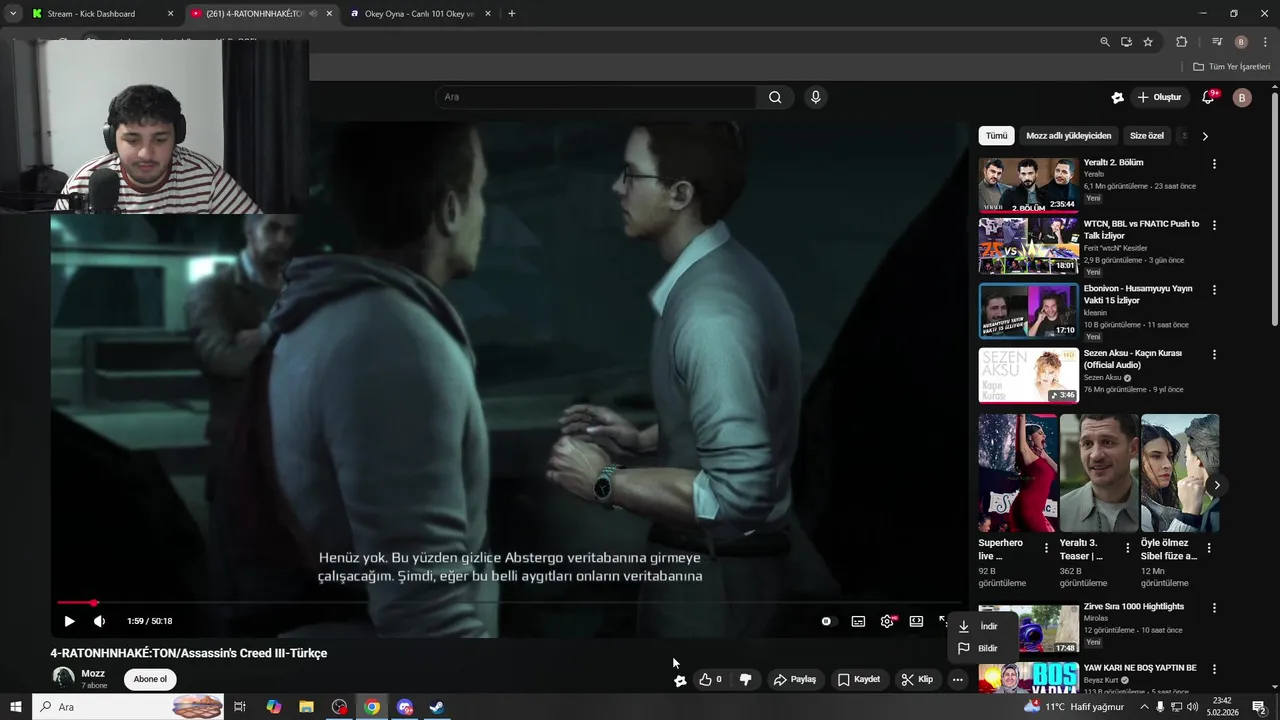The width and height of the screenshot is (1280, 720).
Task: Open Chrome zoom magnifier icon in address bar
Action: click(1104, 42)
